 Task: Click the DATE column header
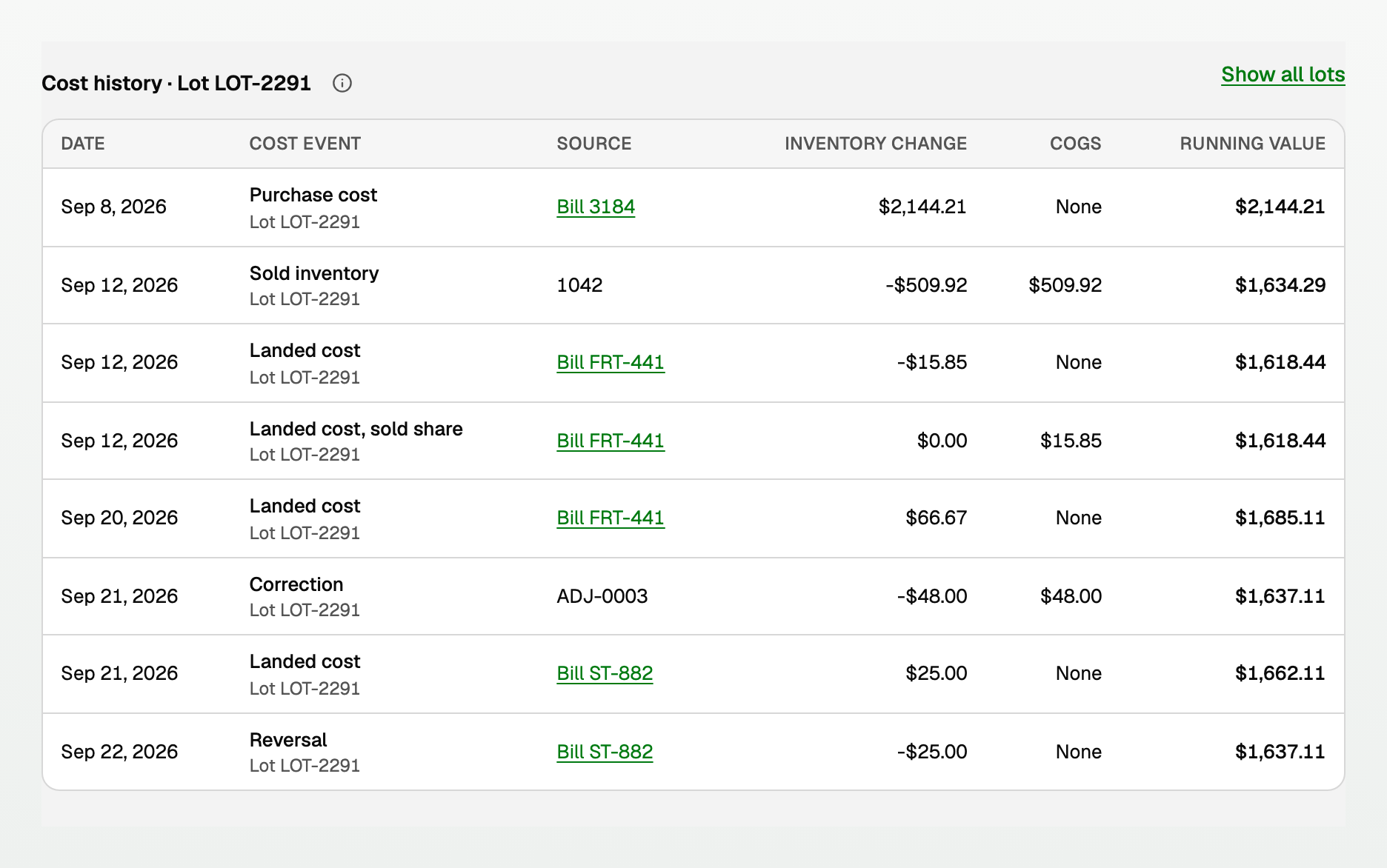[x=83, y=144]
